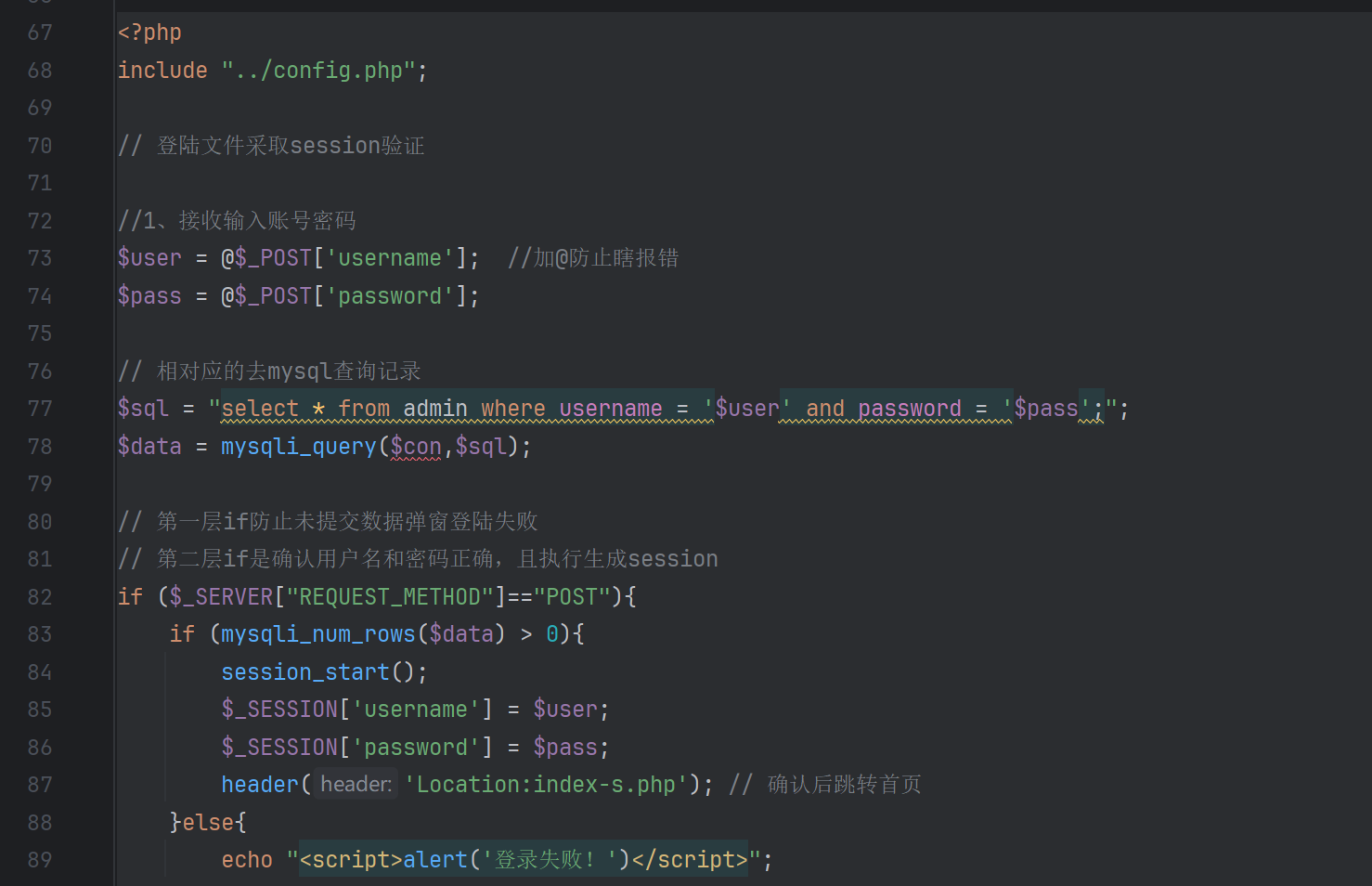The image size is (1372, 886).
Task: Click the }else{ statement on line 88
Action: point(208,823)
